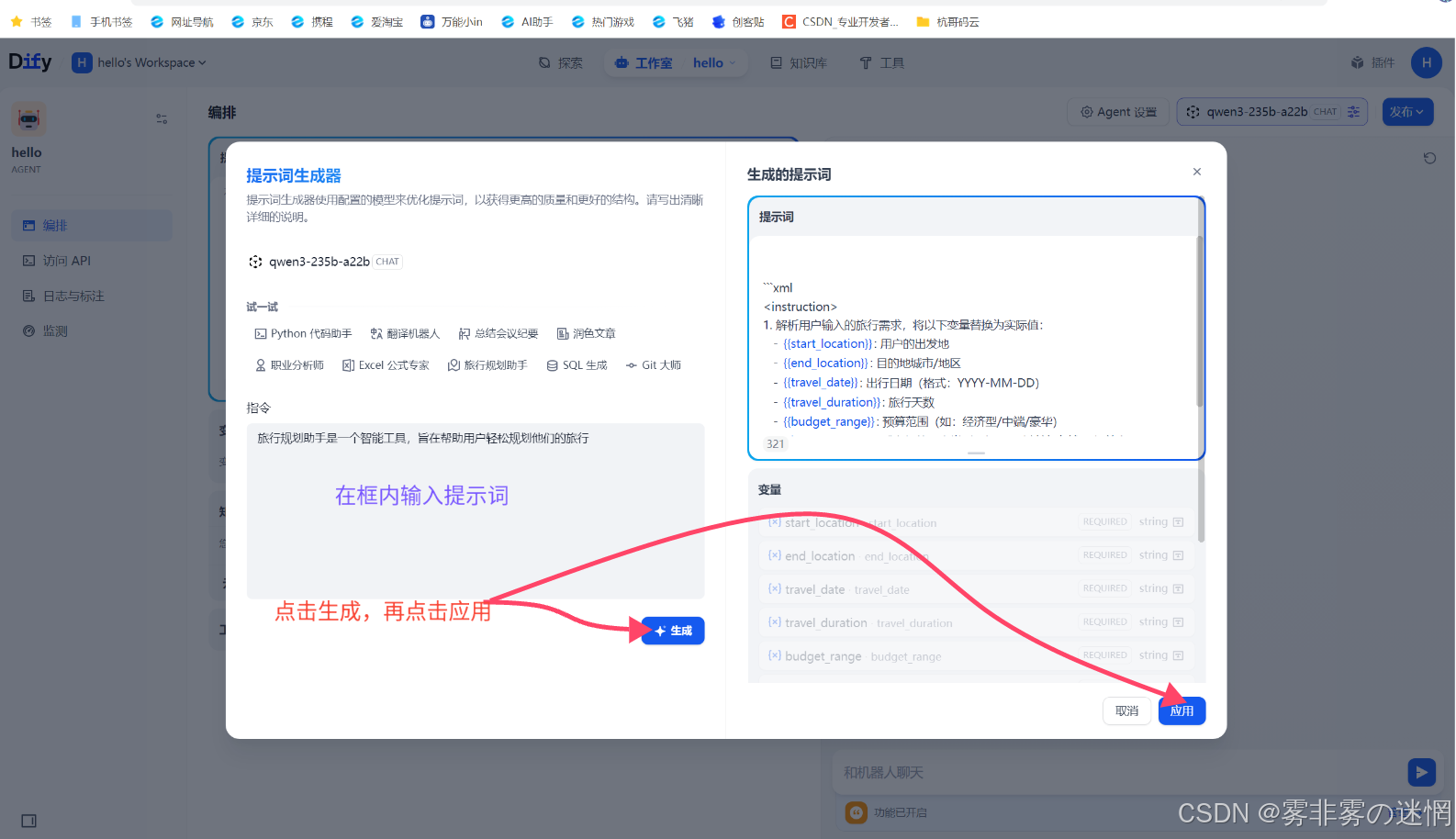Open the 插件 plugins page
1456x839 pixels.
coord(1372,62)
